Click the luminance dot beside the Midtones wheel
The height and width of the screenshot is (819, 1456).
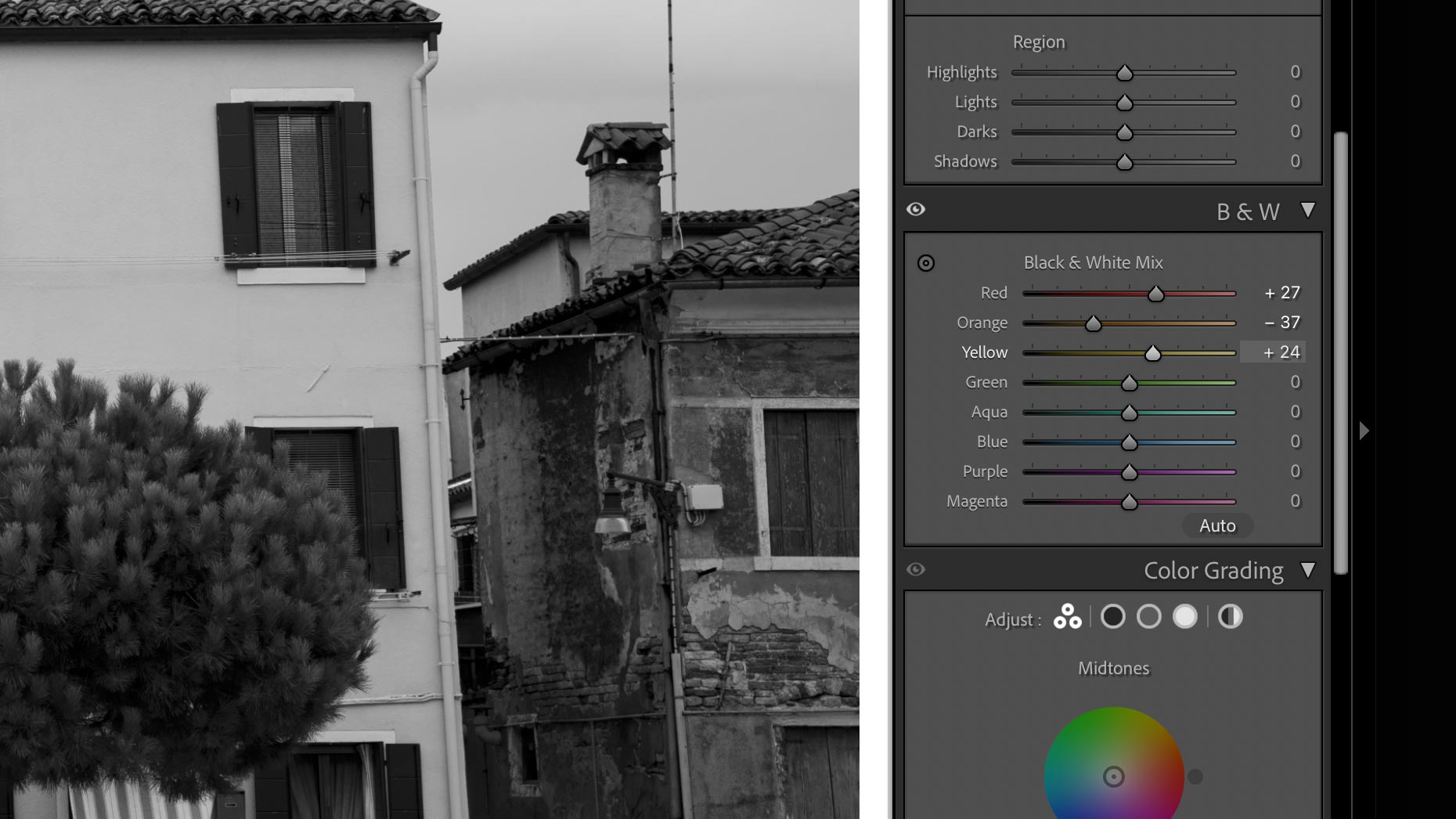pos(1195,778)
